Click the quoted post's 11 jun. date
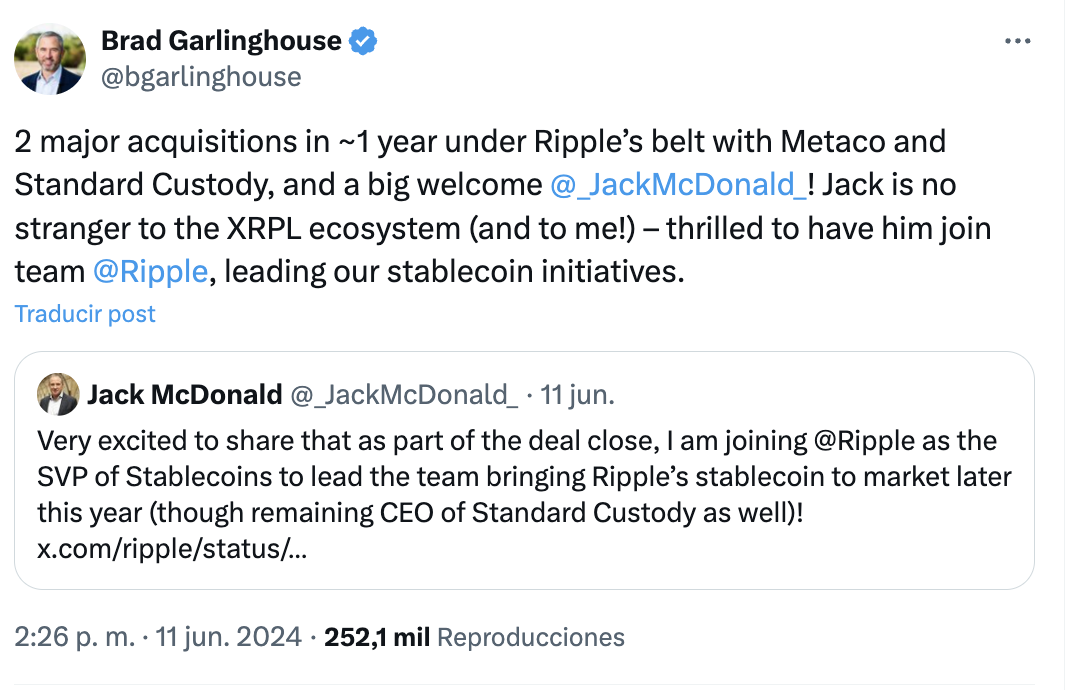1066x690 pixels. point(577,395)
